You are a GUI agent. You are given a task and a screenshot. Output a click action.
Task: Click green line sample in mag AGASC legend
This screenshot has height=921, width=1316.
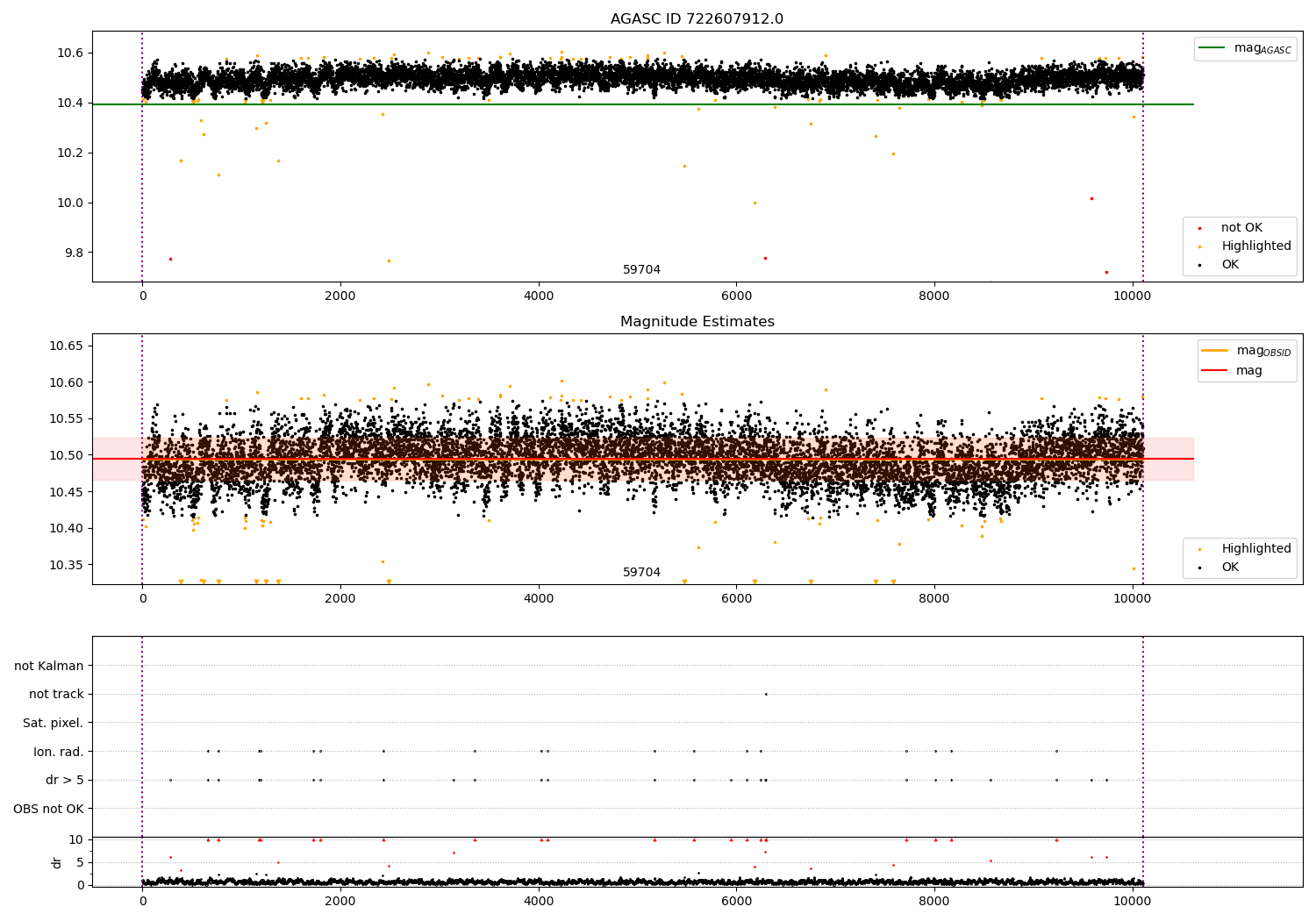(x=1212, y=48)
